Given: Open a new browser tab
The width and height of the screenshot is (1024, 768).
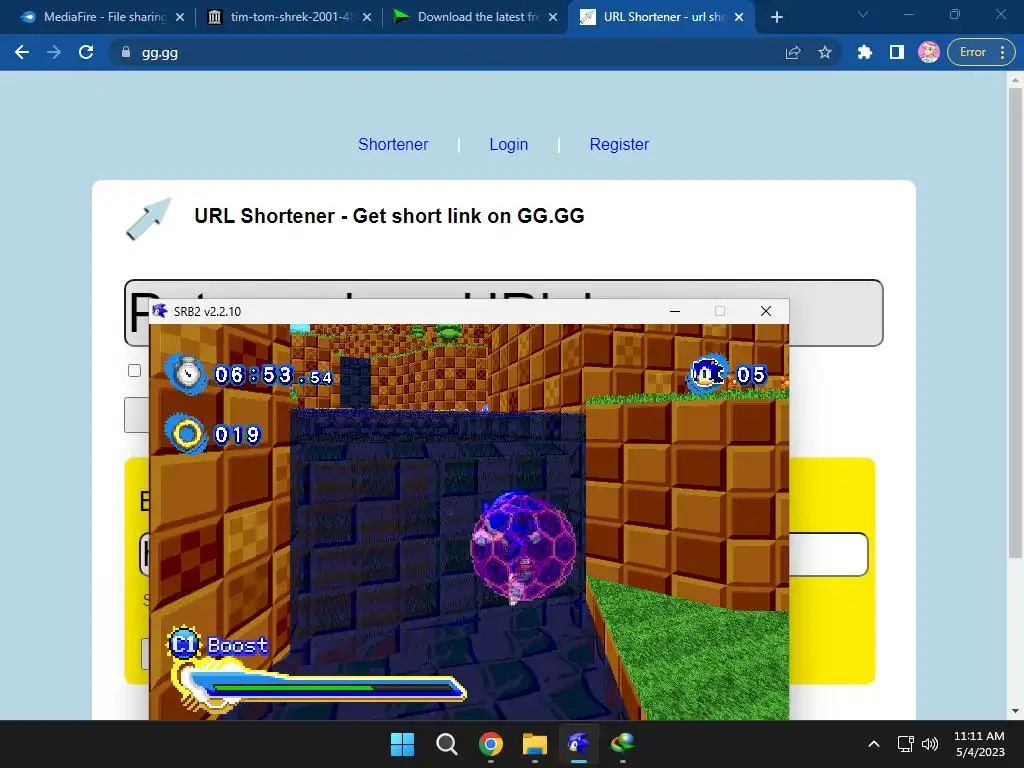Looking at the screenshot, I should (x=776, y=17).
